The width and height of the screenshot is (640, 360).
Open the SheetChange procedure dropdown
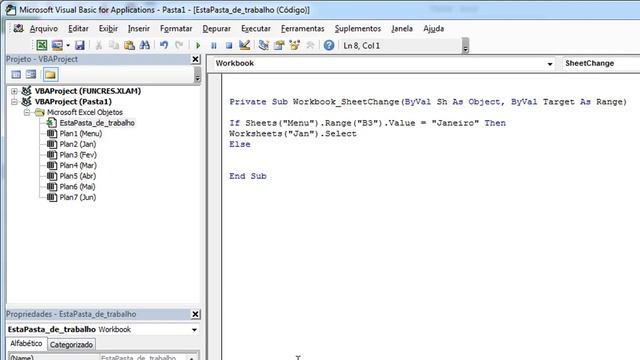pyautogui.click(x=600, y=63)
